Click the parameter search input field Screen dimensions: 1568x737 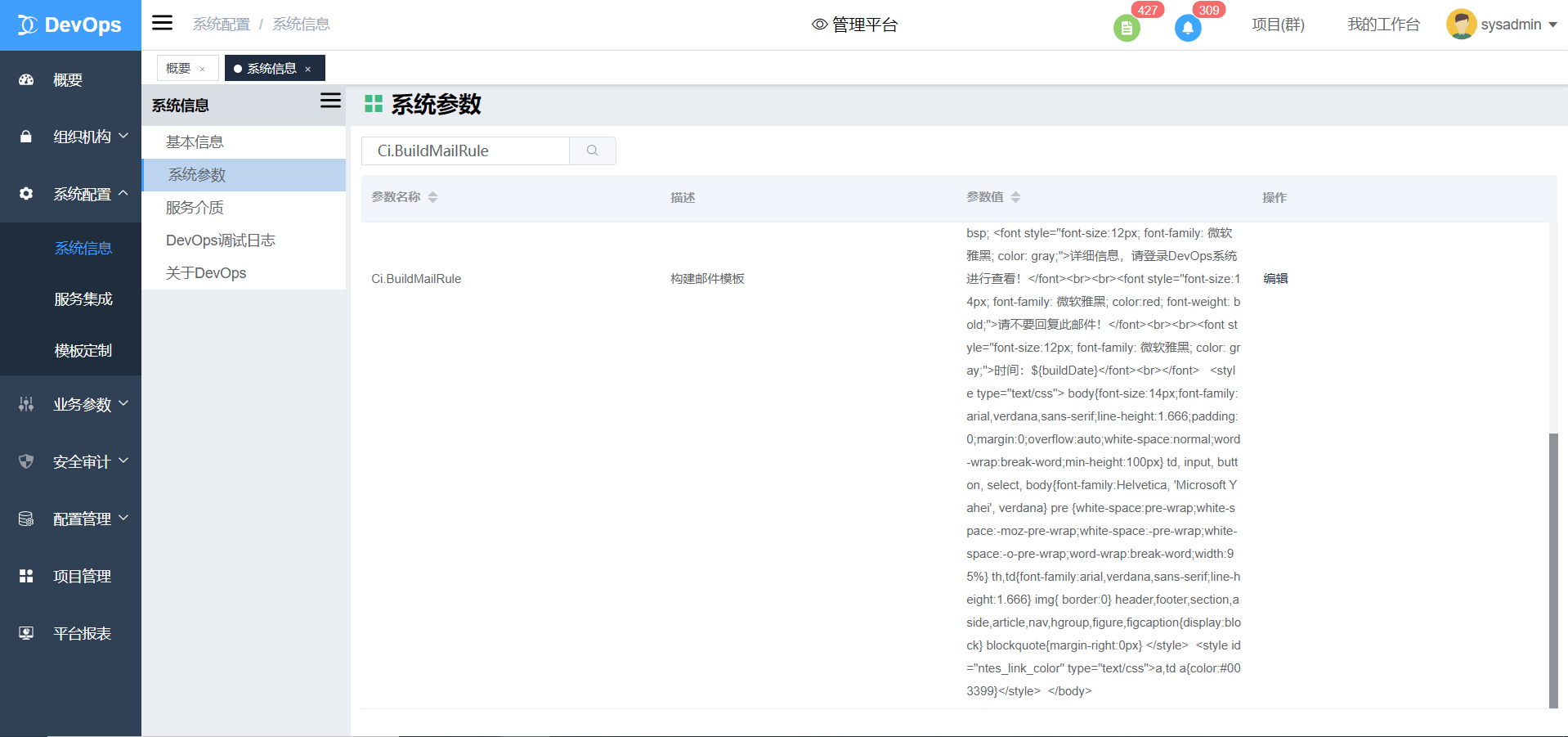click(465, 151)
